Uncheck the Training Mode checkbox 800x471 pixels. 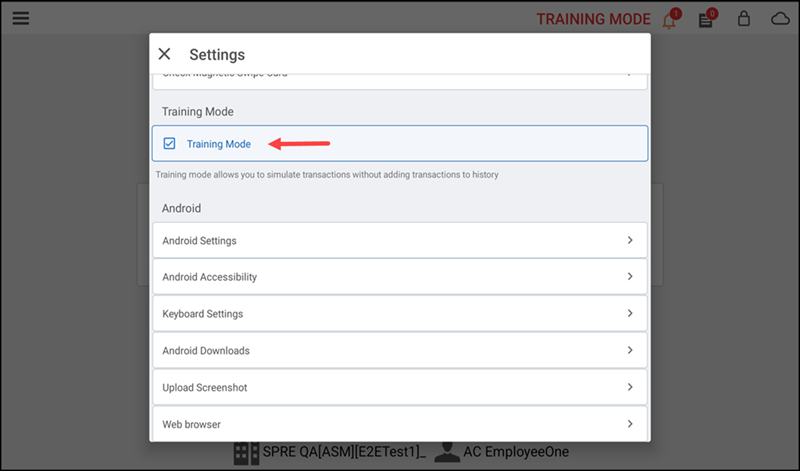tap(169, 143)
